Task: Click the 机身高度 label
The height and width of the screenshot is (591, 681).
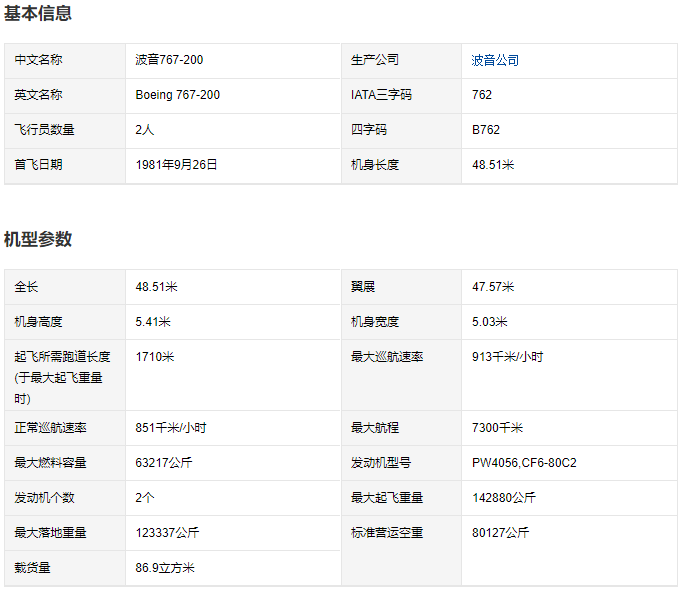Action: coord(38,322)
